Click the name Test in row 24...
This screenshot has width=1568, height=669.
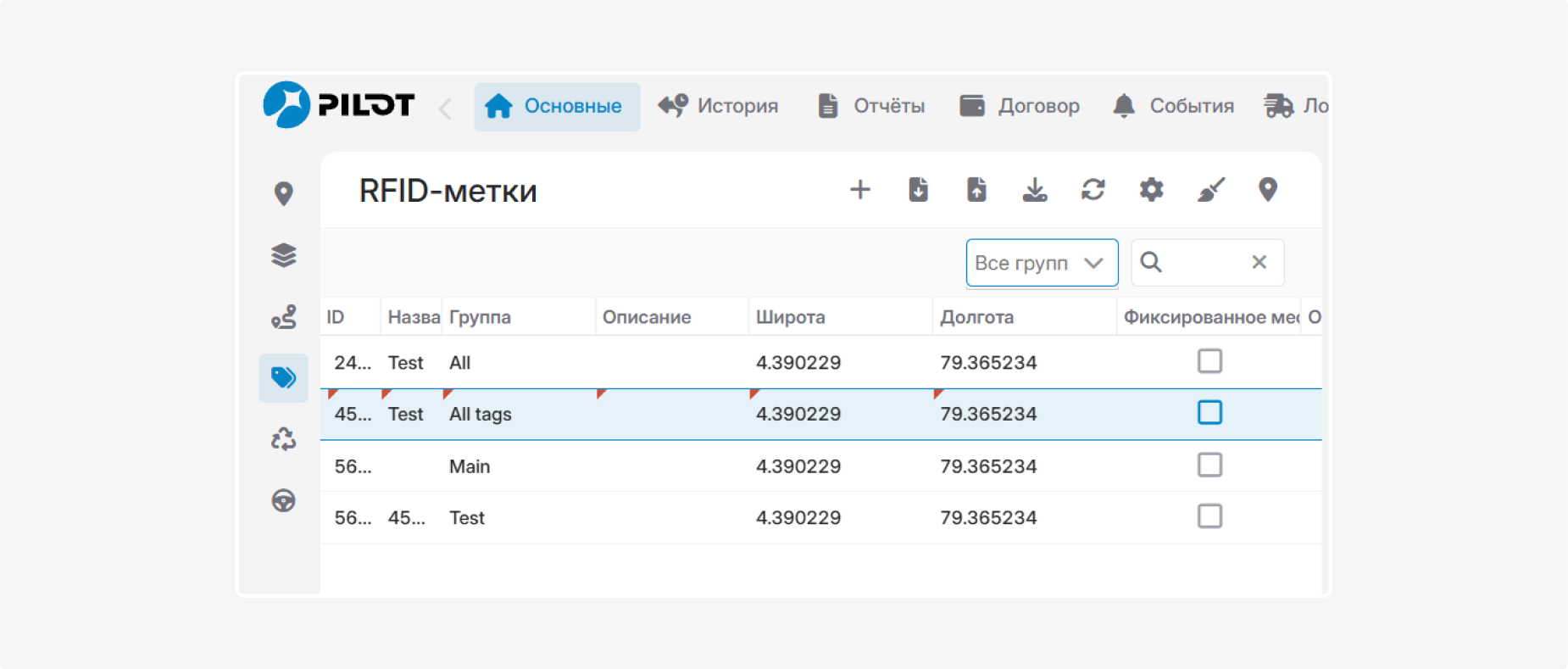tap(405, 363)
